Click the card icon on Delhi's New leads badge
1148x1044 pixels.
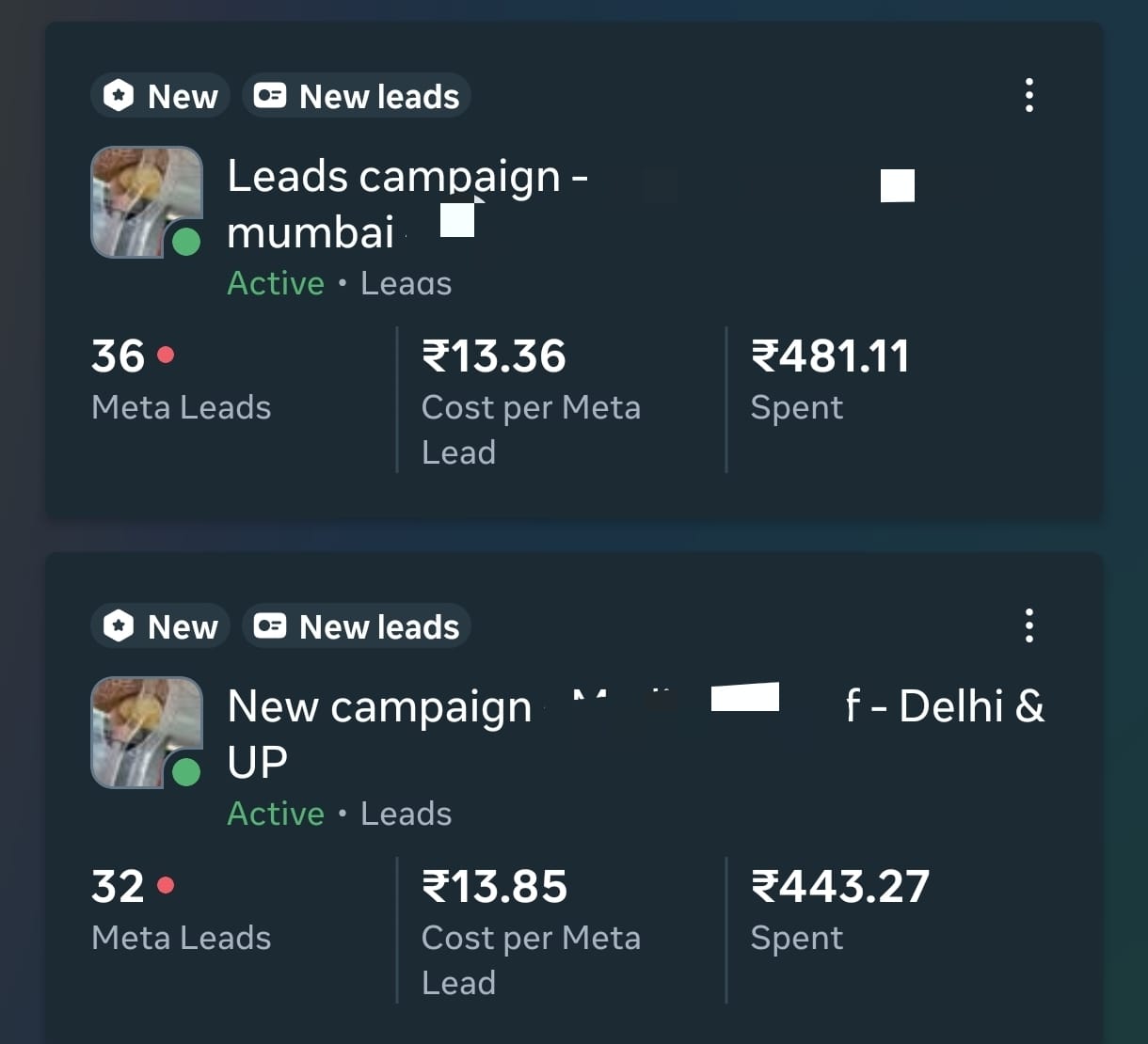(x=270, y=626)
